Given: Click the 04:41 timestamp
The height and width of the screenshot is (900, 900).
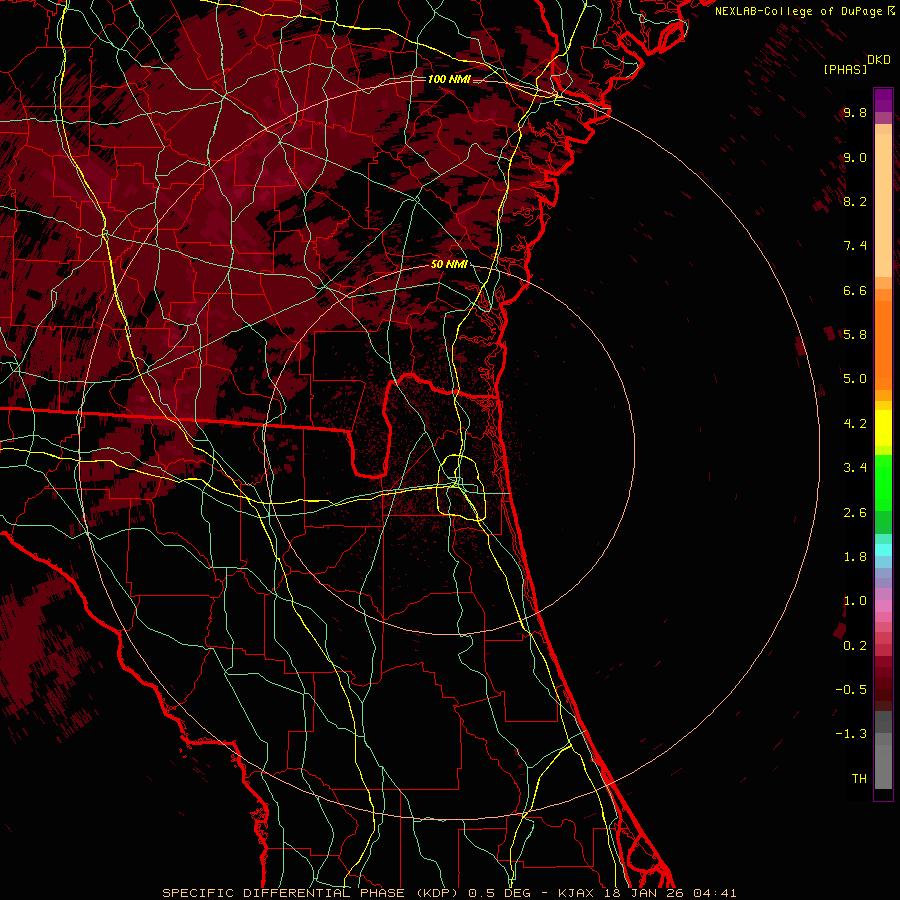Looking at the screenshot, I should pos(714,893).
